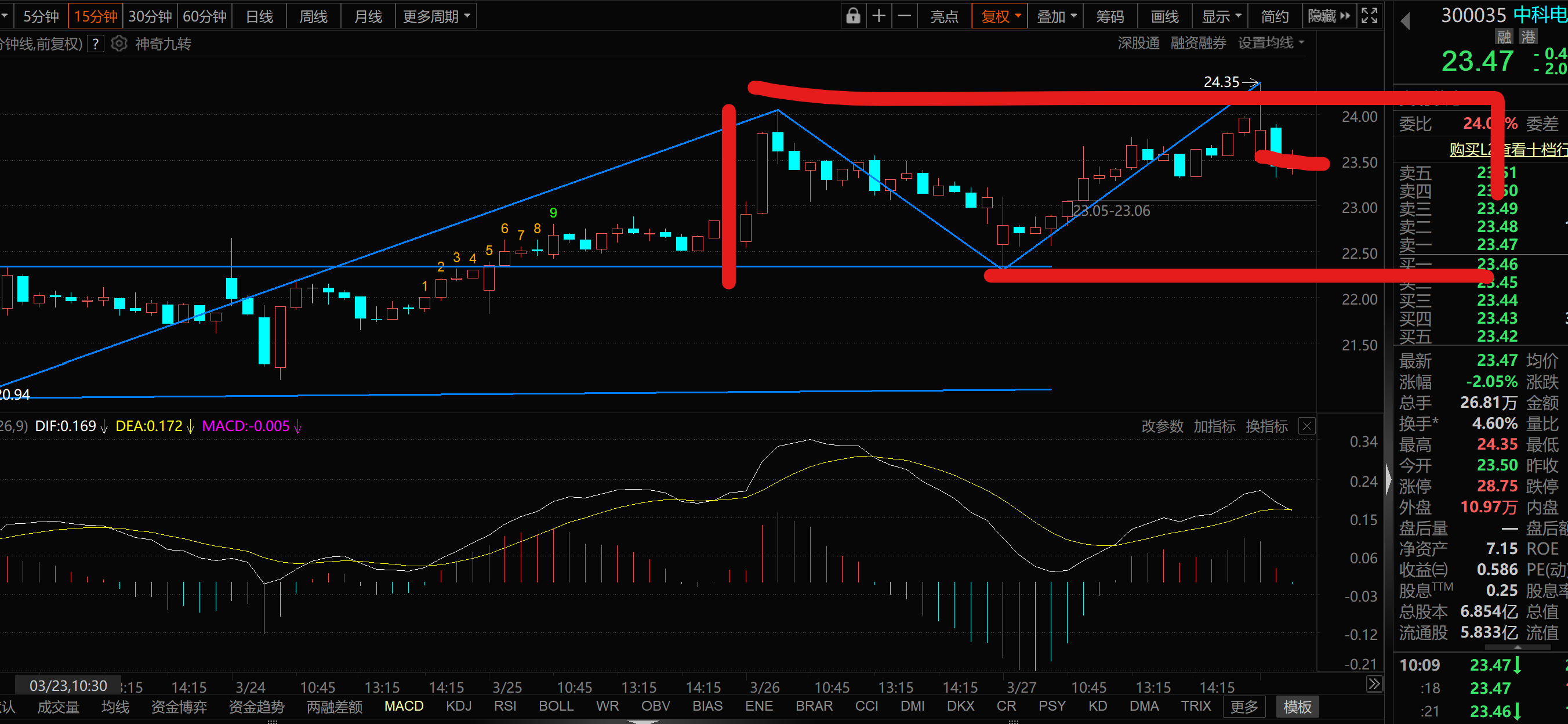Image resolution: width=1568 pixels, height=724 pixels.
Task: Open the 复权 adjustment dropdown
Action: coord(1000,16)
